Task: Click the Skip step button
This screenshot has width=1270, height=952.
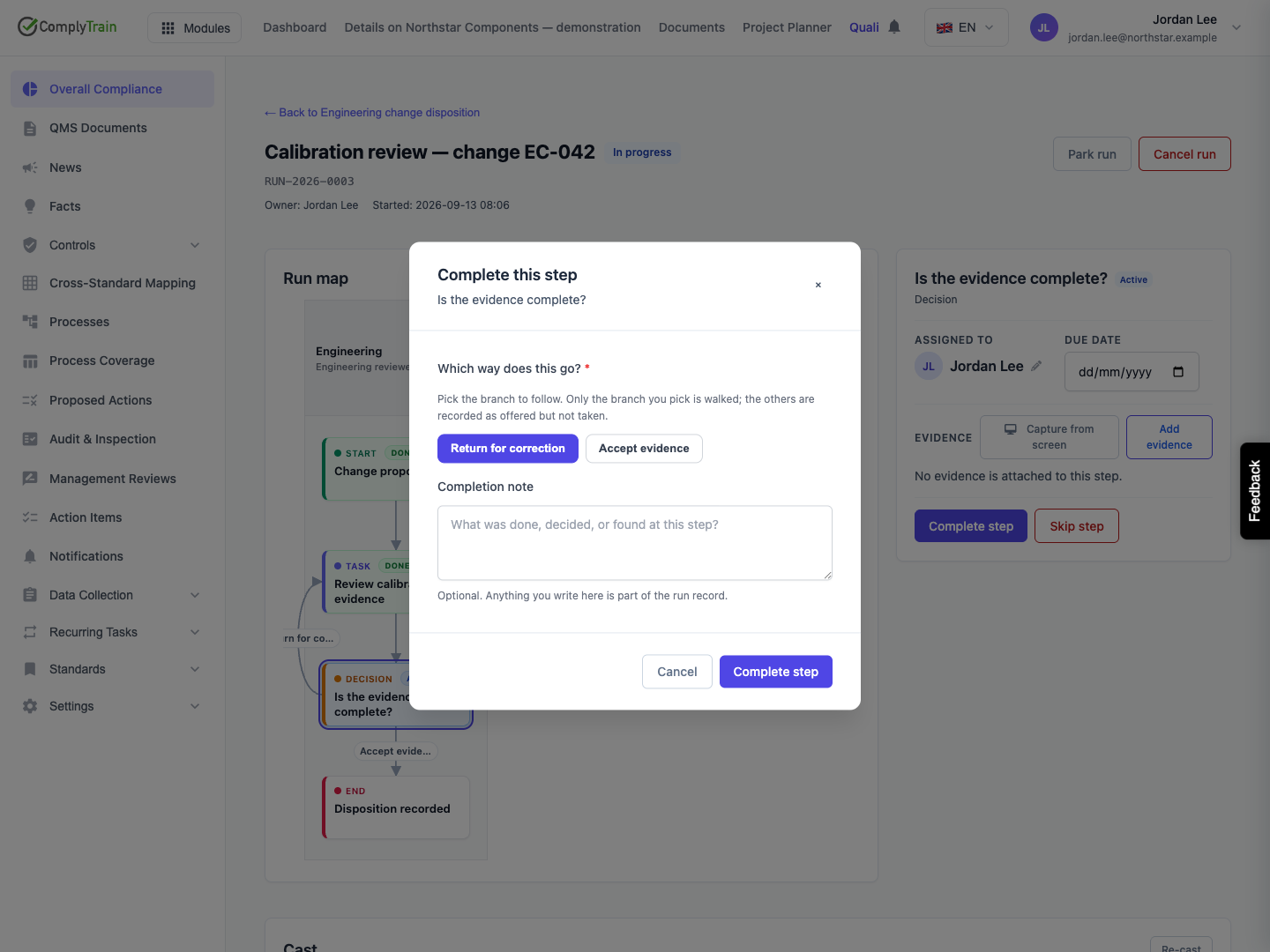Action: 1077,526
